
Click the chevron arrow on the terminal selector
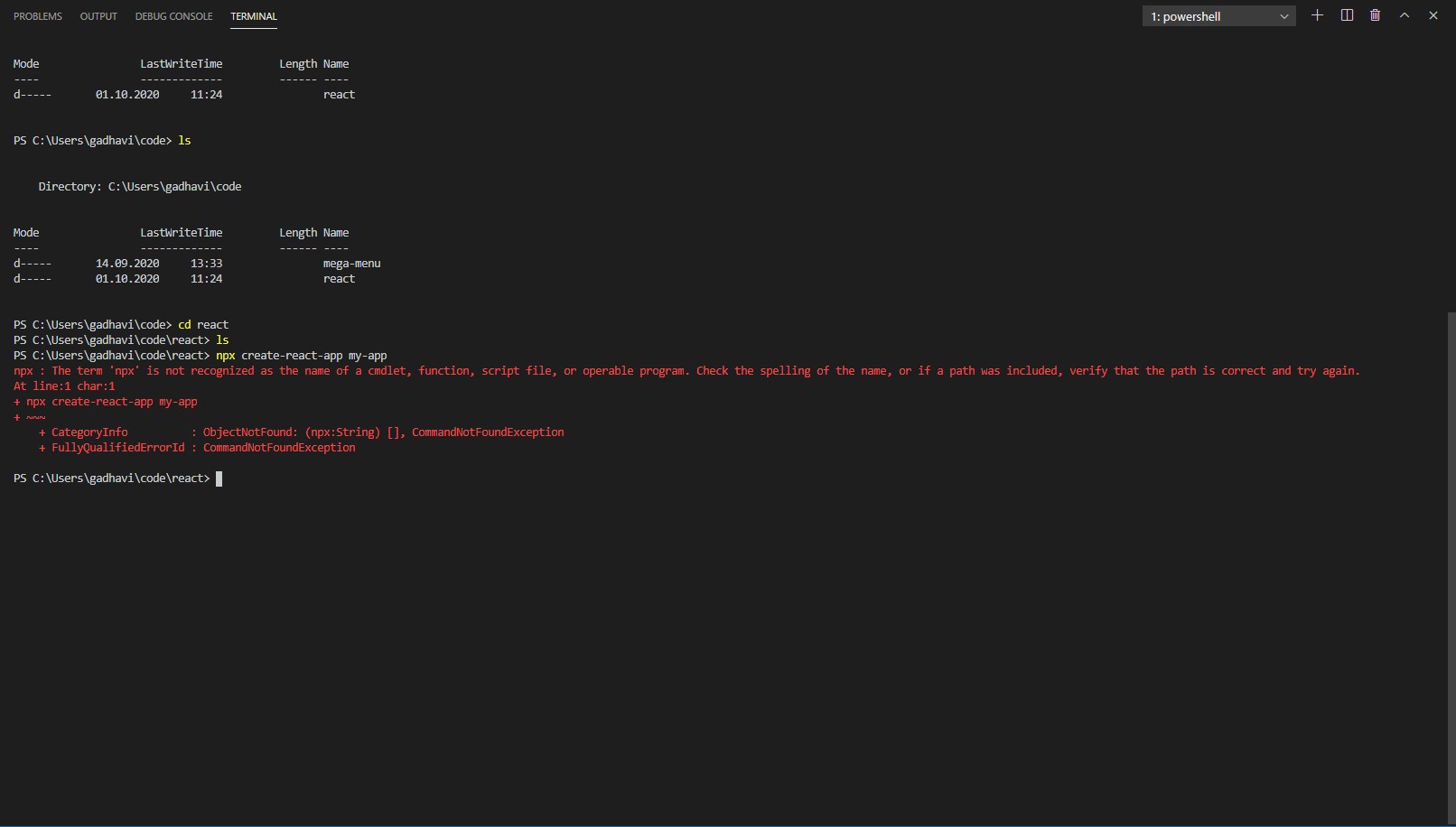coord(1283,16)
